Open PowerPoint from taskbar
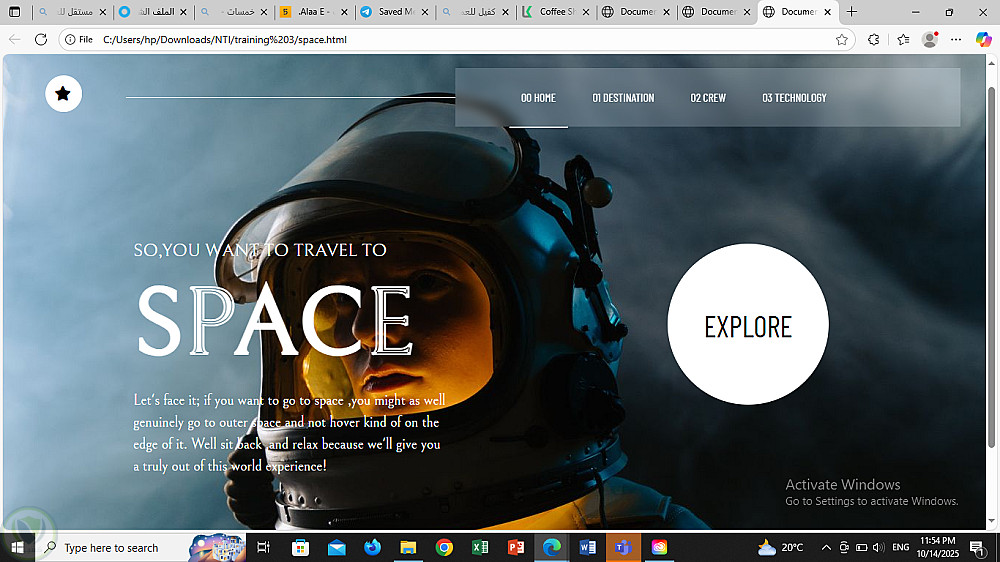Screen dimensions: 1000x562 [x=516, y=547]
